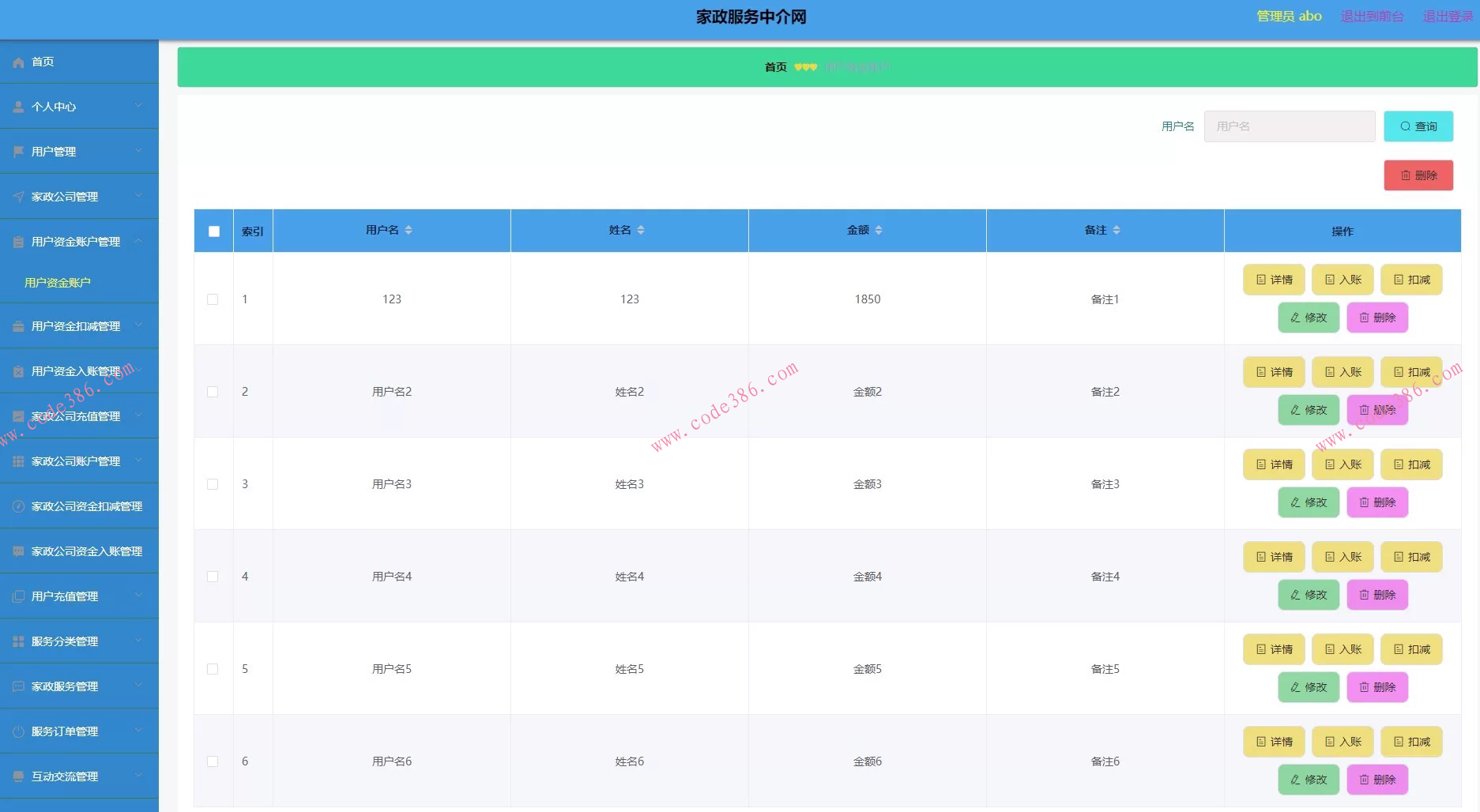Click the icon beside 用户资金扣减管理

pyautogui.click(x=18, y=326)
